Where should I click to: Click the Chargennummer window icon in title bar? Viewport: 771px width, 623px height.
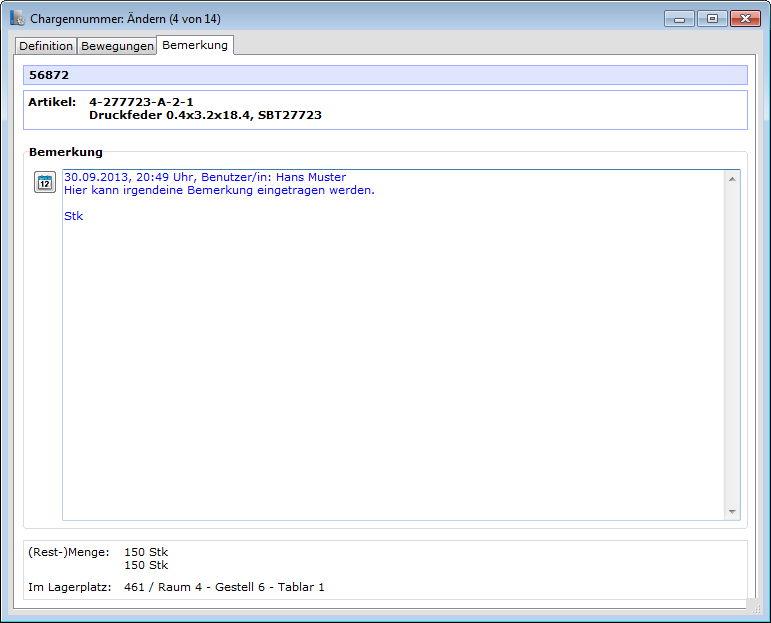pos(18,19)
